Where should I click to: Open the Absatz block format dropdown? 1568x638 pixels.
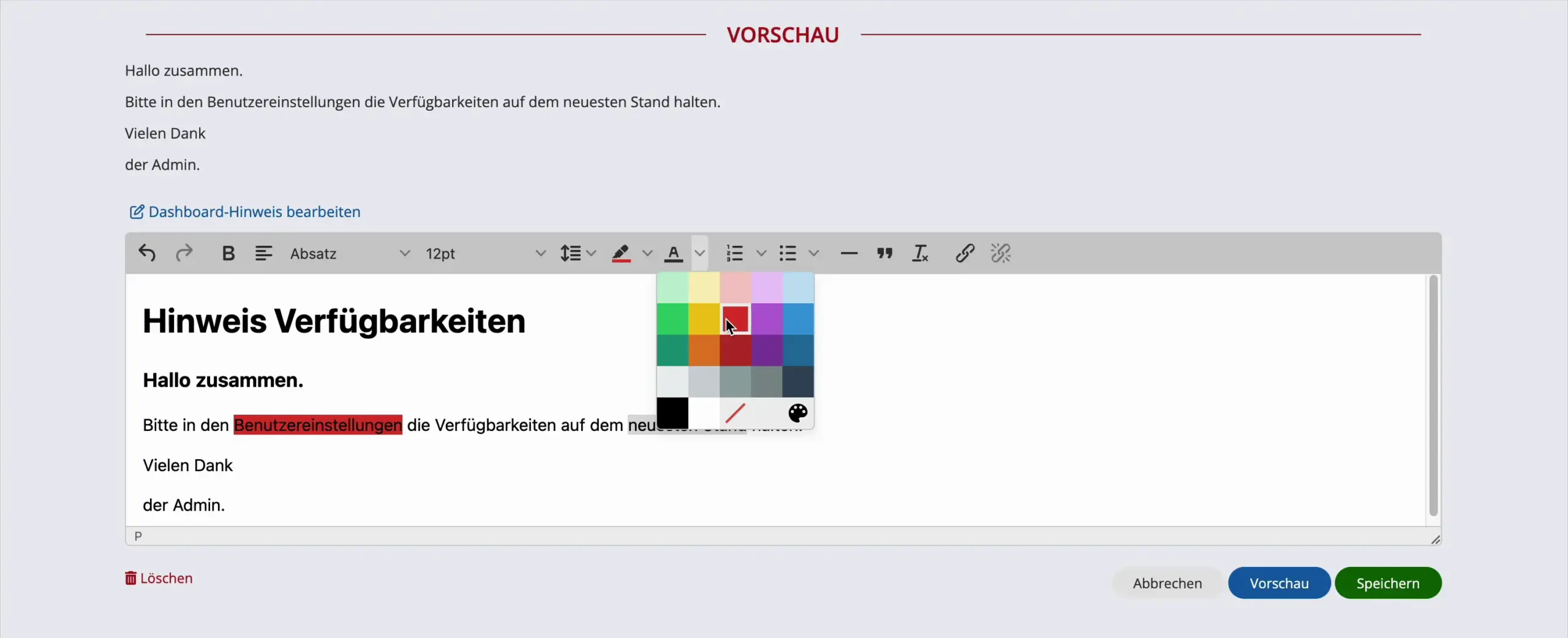tap(350, 253)
